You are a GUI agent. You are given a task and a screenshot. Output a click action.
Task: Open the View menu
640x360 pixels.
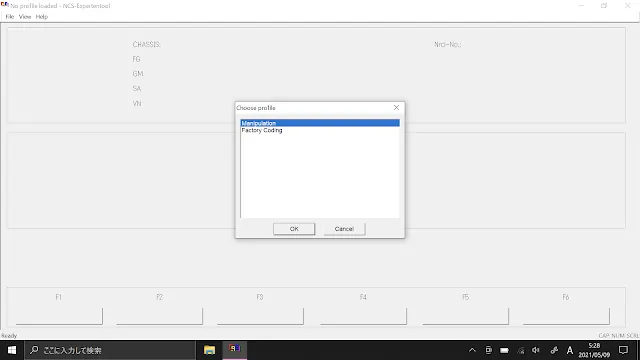pyautogui.click(x=25, y=17)
